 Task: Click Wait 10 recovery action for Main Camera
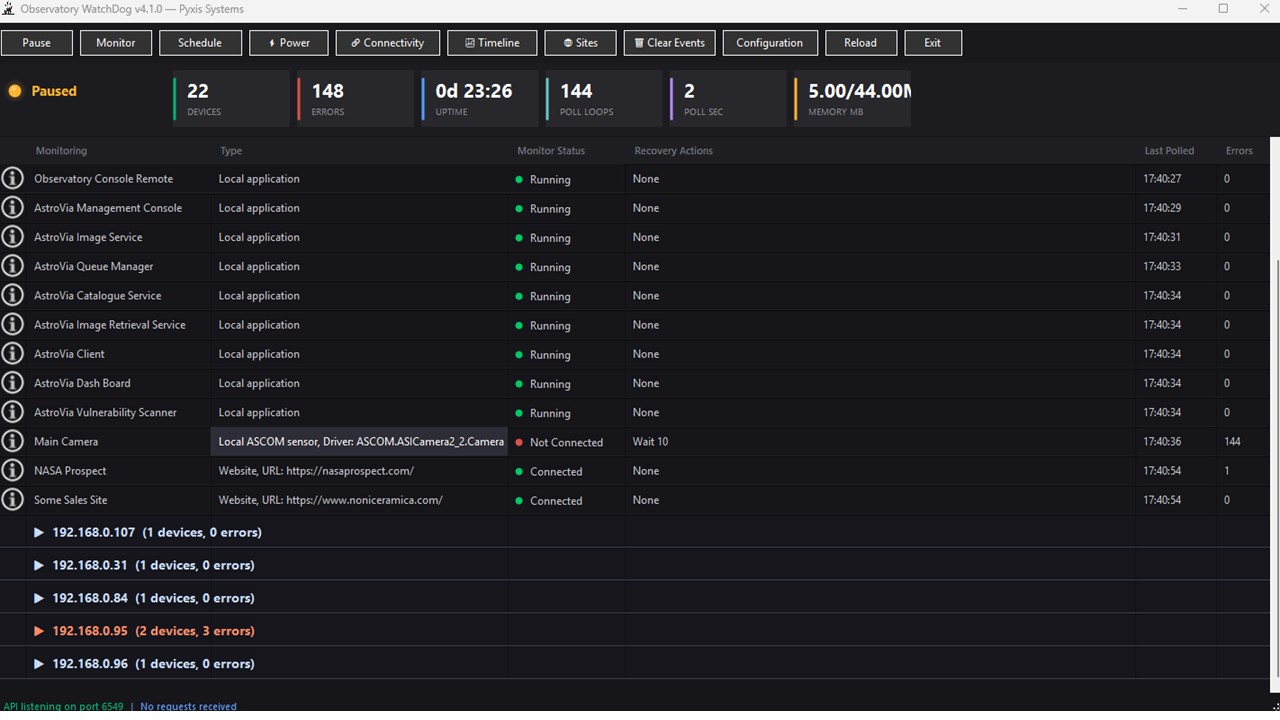(x=650, y=442)
